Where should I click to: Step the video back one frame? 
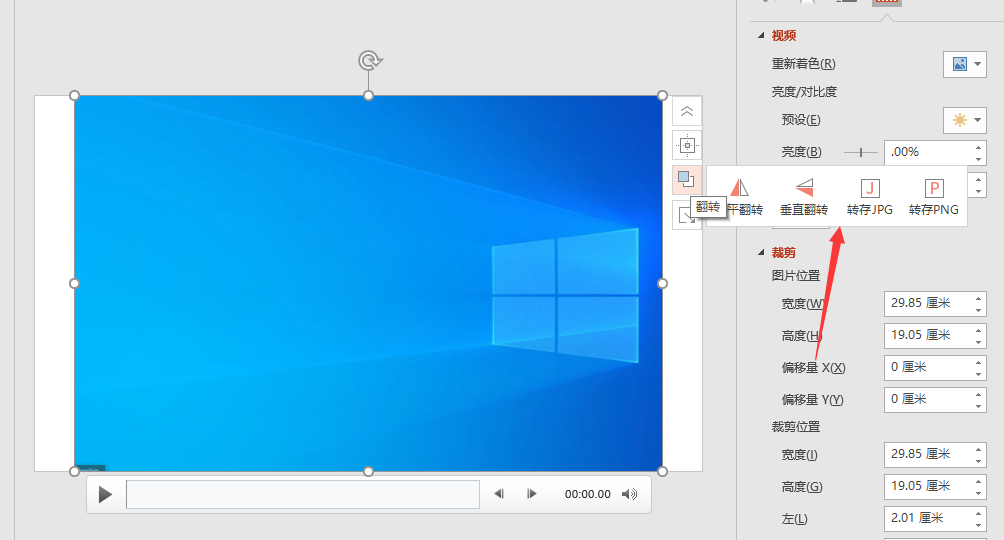(499, 494)
